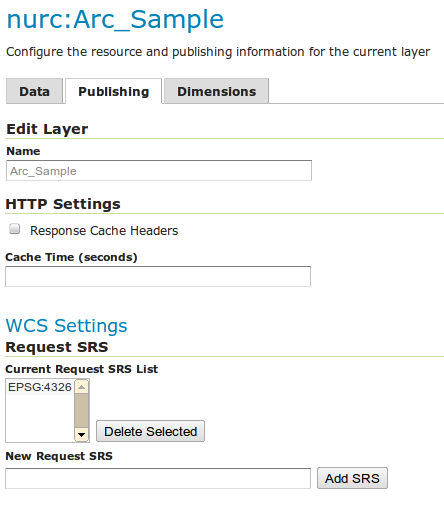Click the Name field containing Arc_Sample
The width and height of the screenshot is (444, 521).
tap(159, 171)
